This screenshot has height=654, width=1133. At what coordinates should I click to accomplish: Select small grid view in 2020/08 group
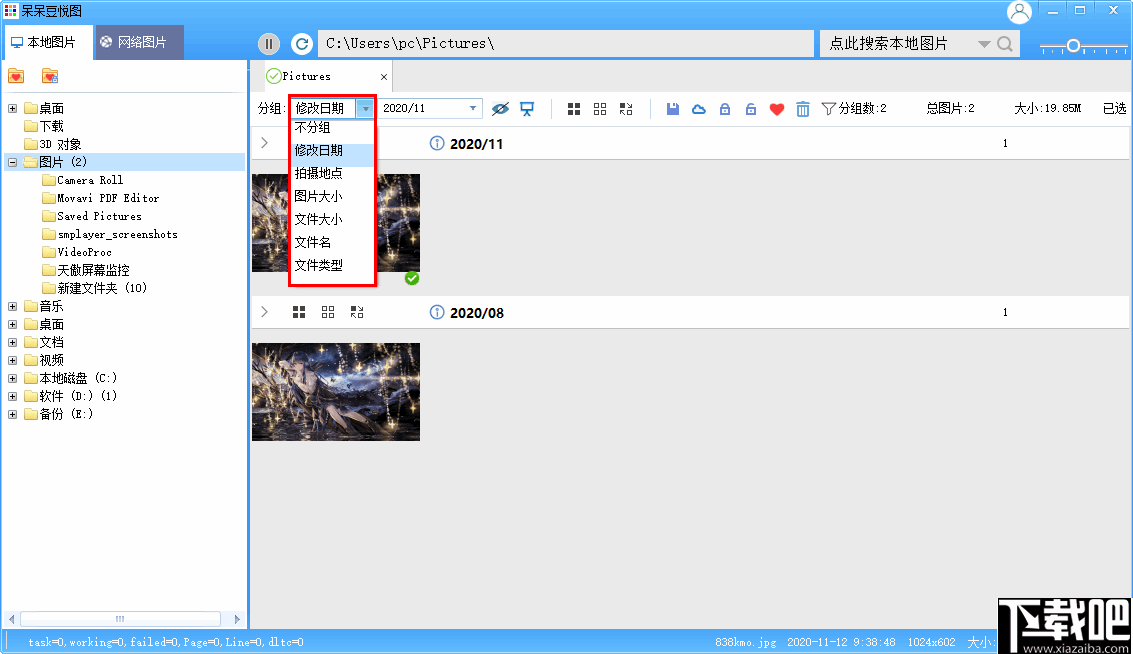pos(328,312)
